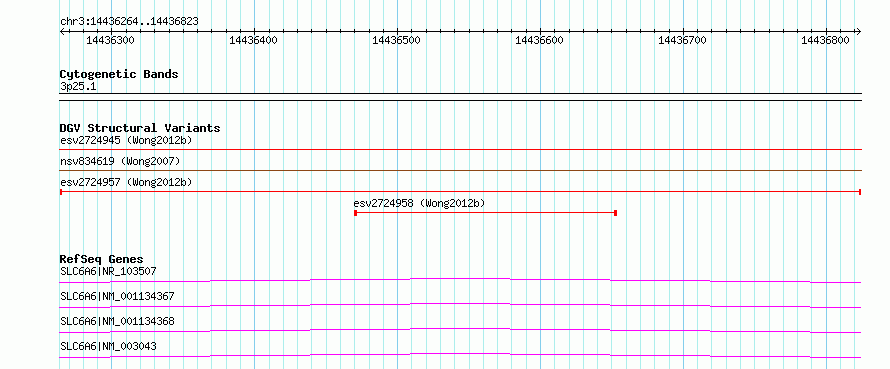Viewport: 890px width, 369px height.
Task: Click the RefSeq Genes track title
Action: (x=101, y=259)
